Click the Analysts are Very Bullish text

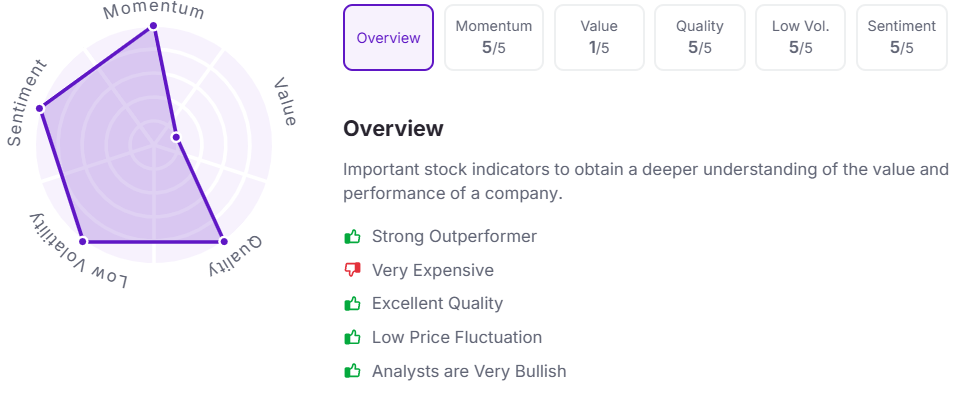[469, 370]
